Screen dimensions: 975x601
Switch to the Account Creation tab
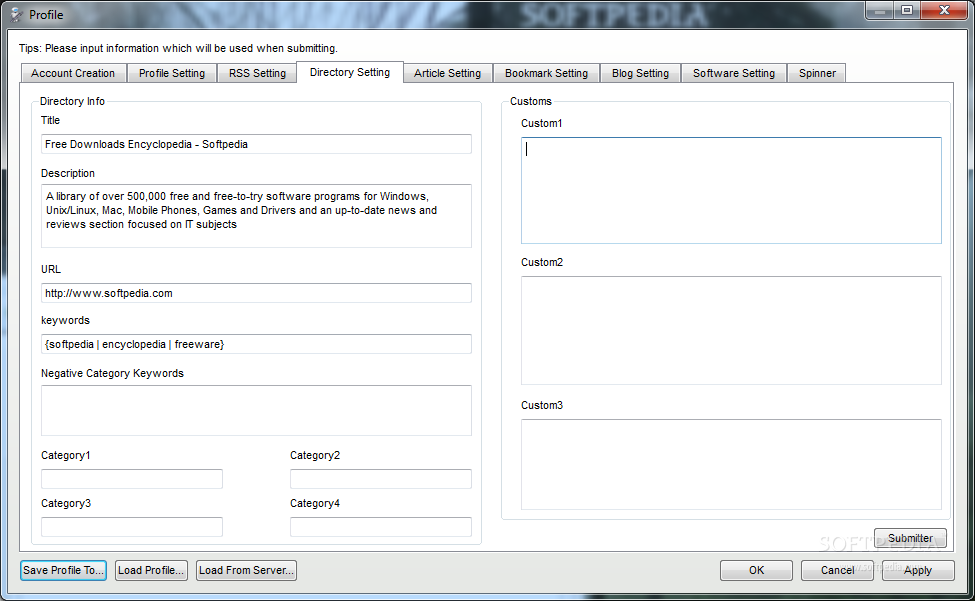point(73,73)
